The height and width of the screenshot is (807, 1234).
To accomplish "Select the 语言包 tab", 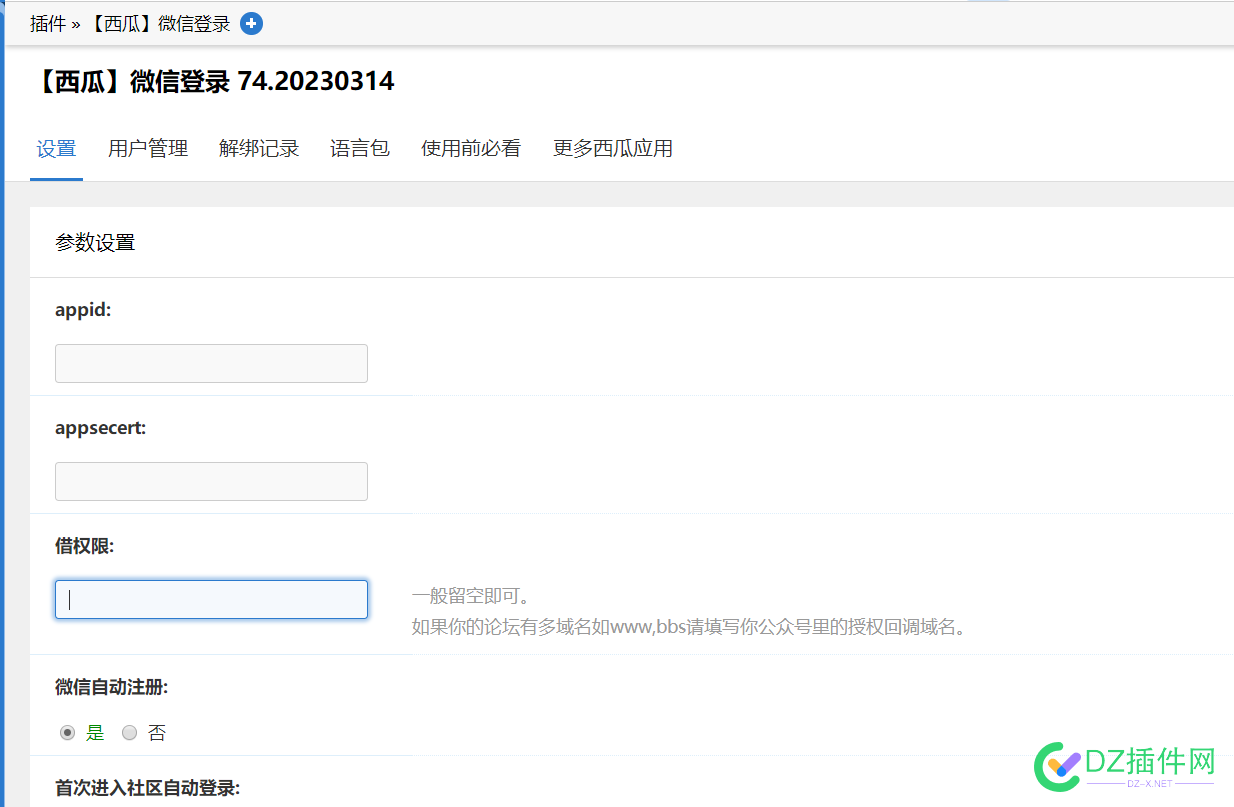I will click(x=360, y=149).
